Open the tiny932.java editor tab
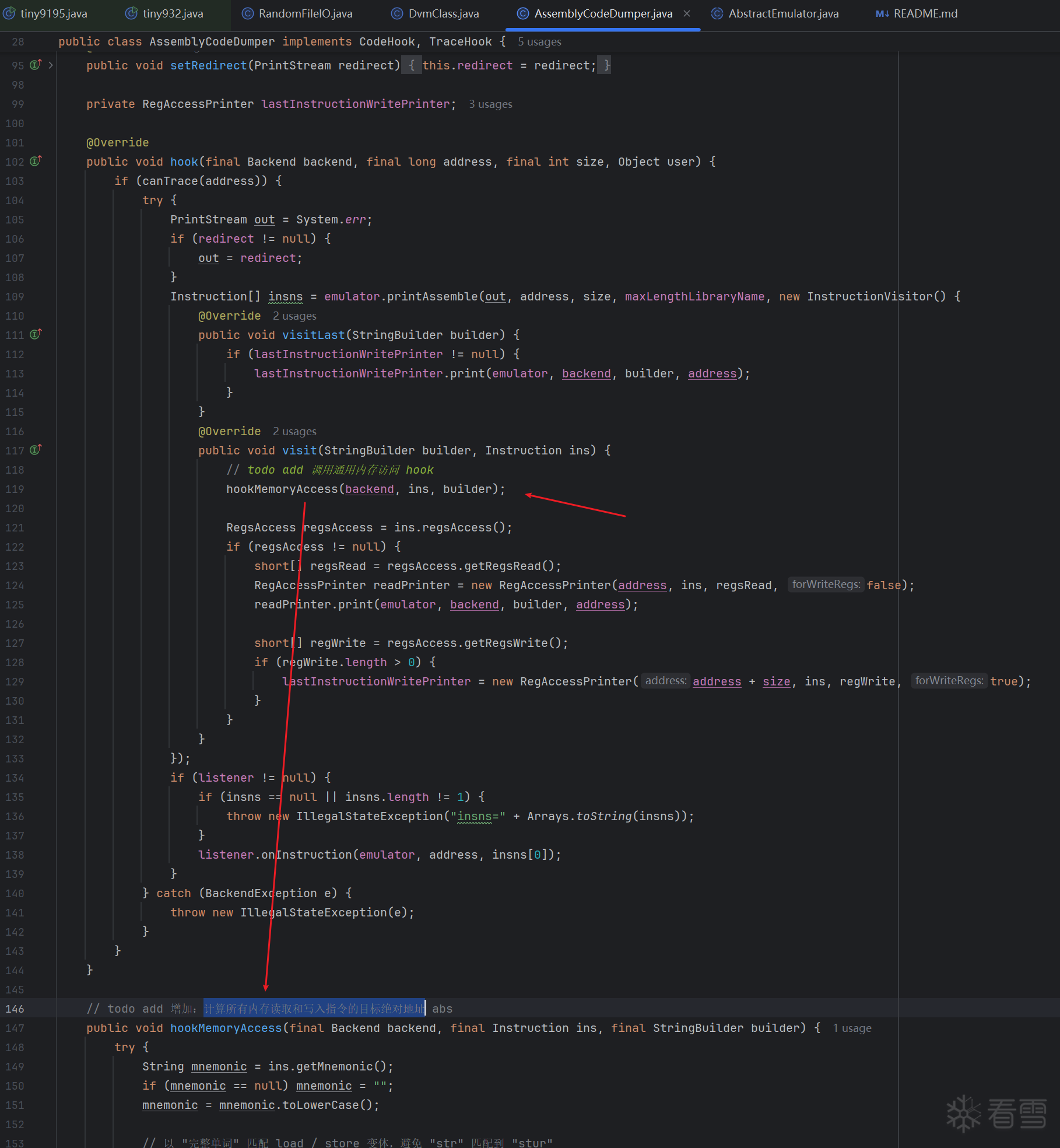The width and height of the screenshot is (1060, 1148). (x=165, y=13)
